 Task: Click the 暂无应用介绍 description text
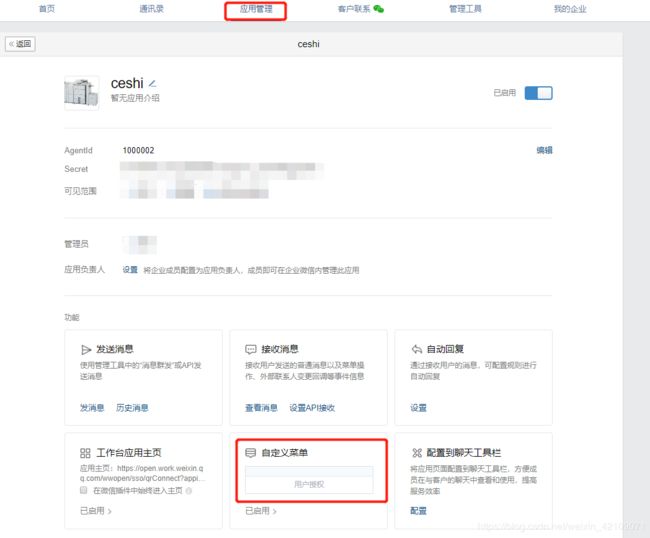135,98
